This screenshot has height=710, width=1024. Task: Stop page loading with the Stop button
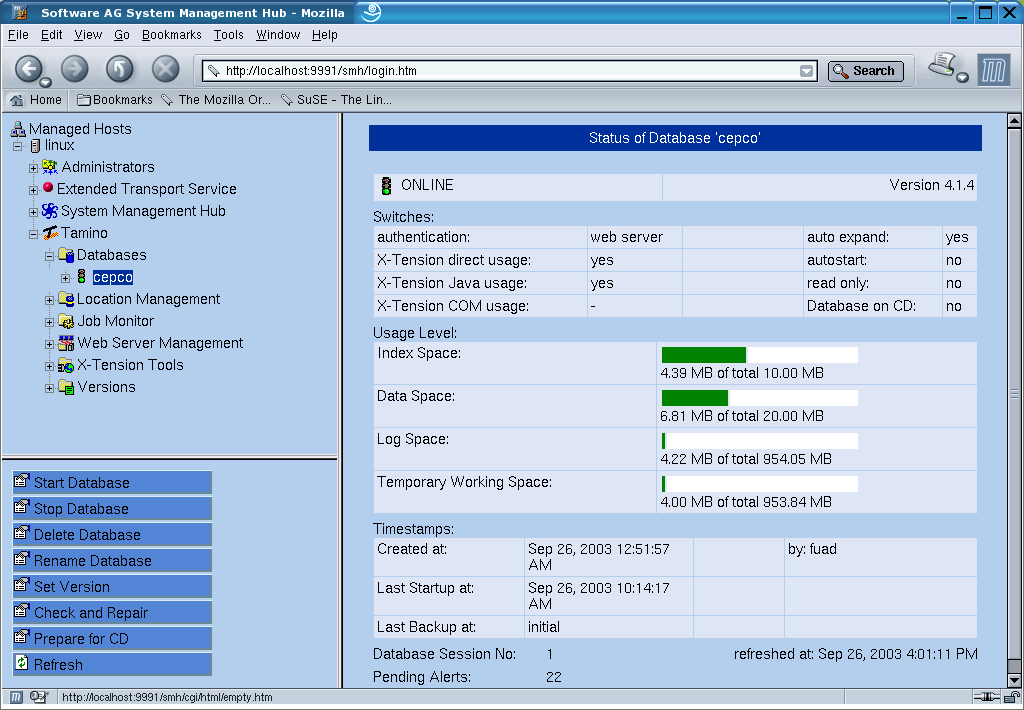[165, 69]
